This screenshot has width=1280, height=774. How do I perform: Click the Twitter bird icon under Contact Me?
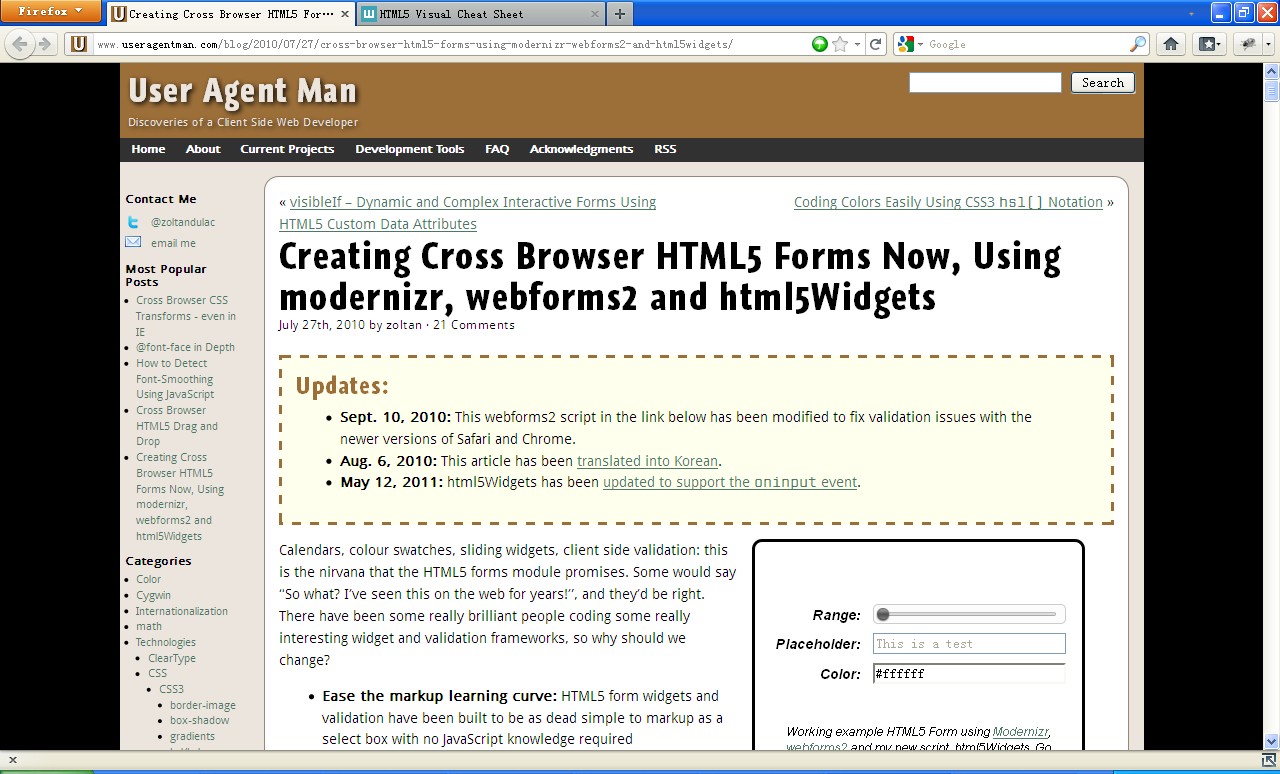[x=133, y=222]
